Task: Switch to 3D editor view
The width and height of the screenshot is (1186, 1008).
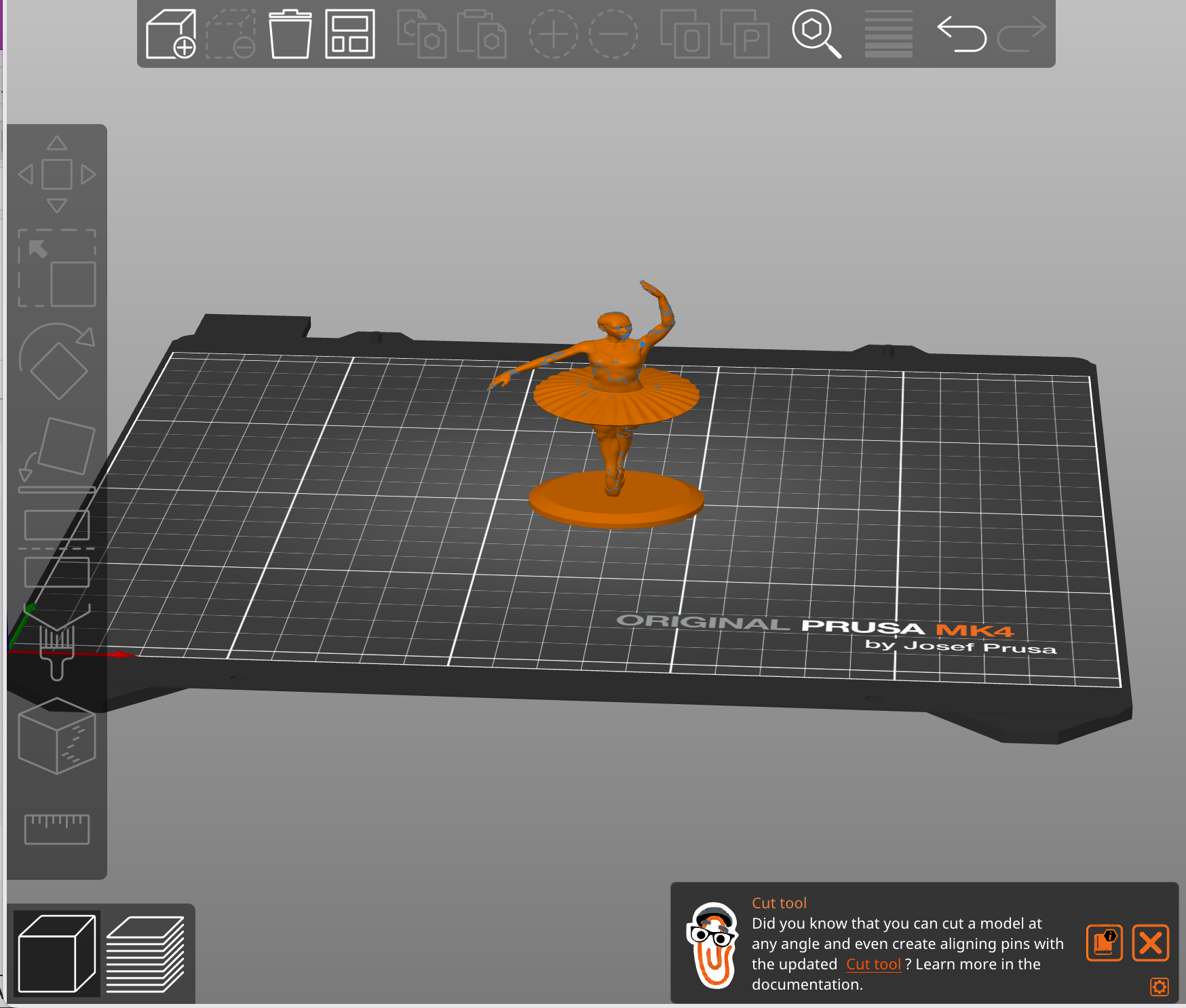Action: point(57,954)
